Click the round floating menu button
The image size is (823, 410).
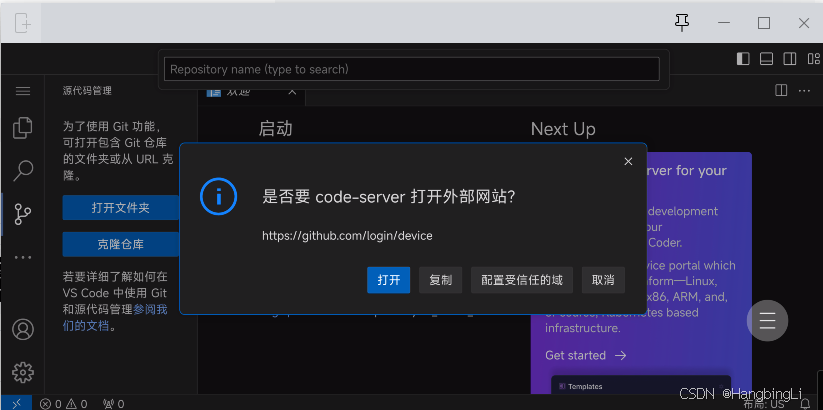tap(767, 320)
